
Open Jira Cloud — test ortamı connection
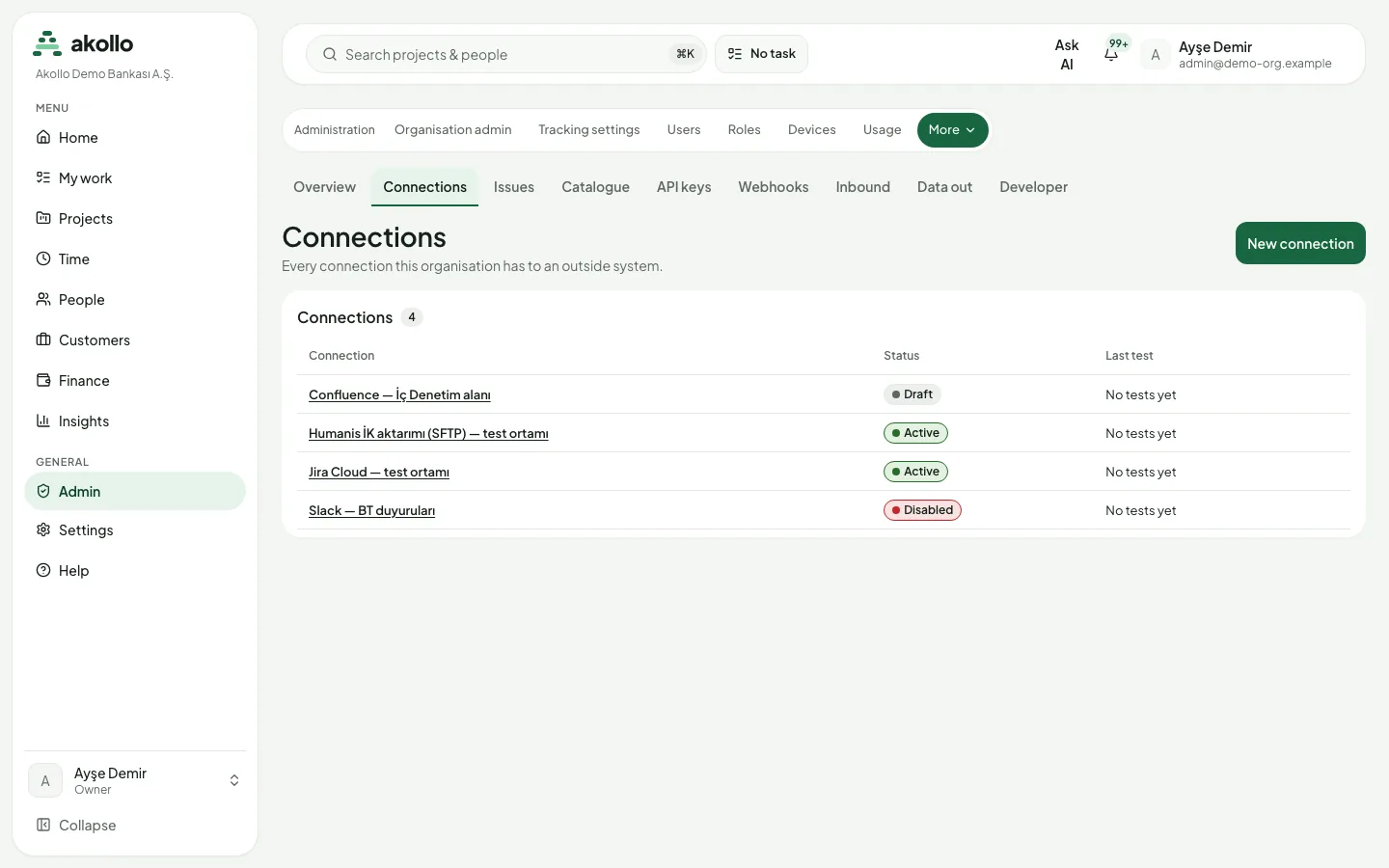click(379, 472)
